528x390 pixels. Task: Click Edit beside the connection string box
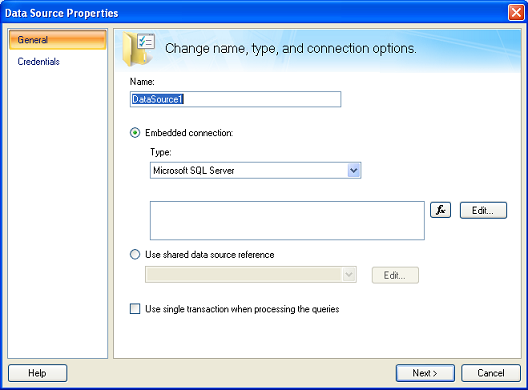(483, 210)
